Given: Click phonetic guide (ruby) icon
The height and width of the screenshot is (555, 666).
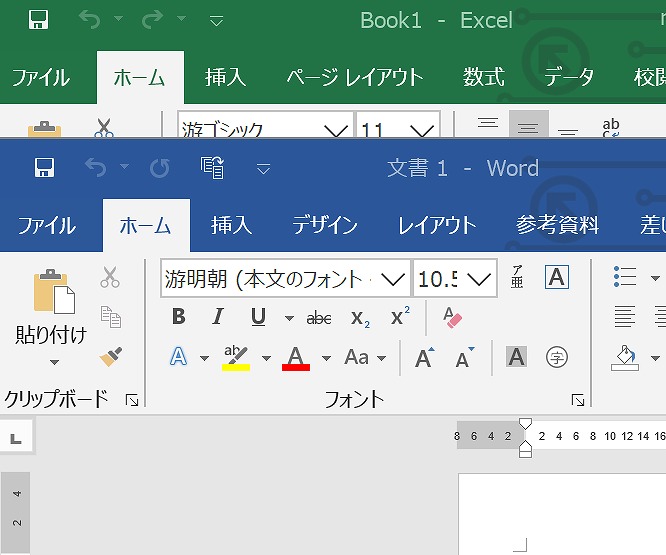Looking at the screenshot, I should click(x=517, y=277).
